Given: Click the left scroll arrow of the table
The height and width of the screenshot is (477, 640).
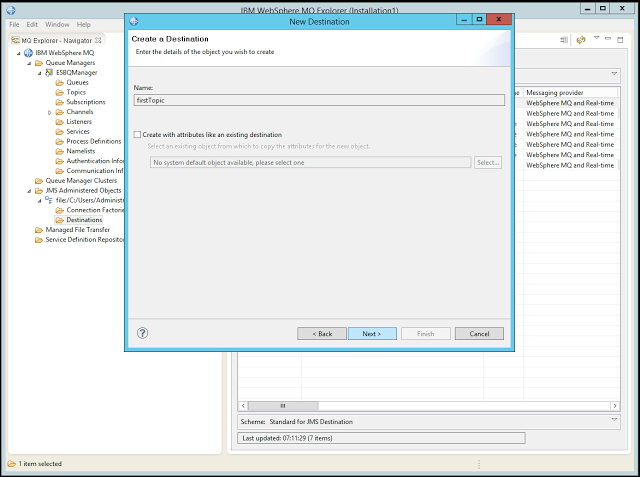Looking at the screenshot, I should (243, 406).
